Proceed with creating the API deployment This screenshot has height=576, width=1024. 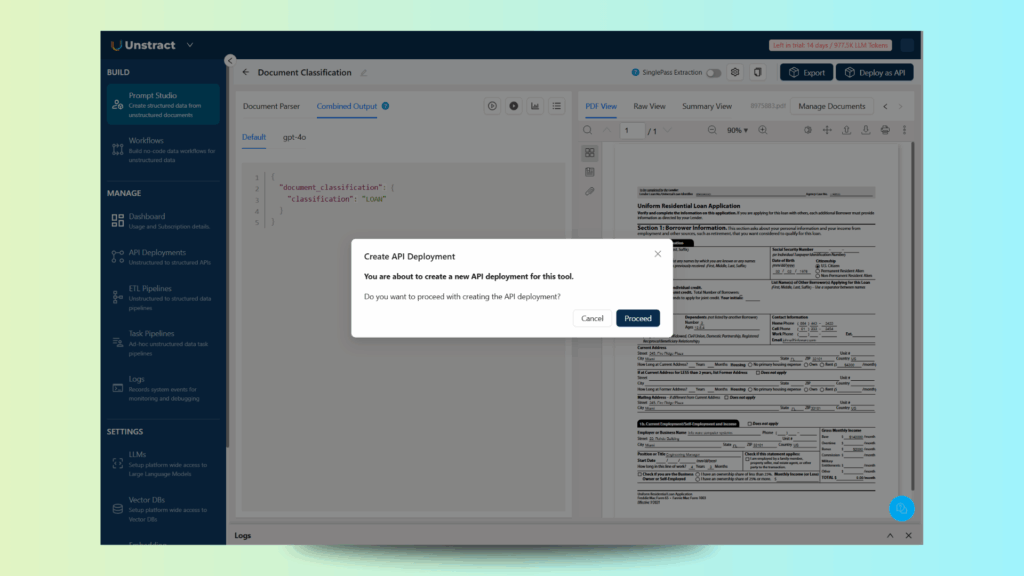click(x=637, y=317)
